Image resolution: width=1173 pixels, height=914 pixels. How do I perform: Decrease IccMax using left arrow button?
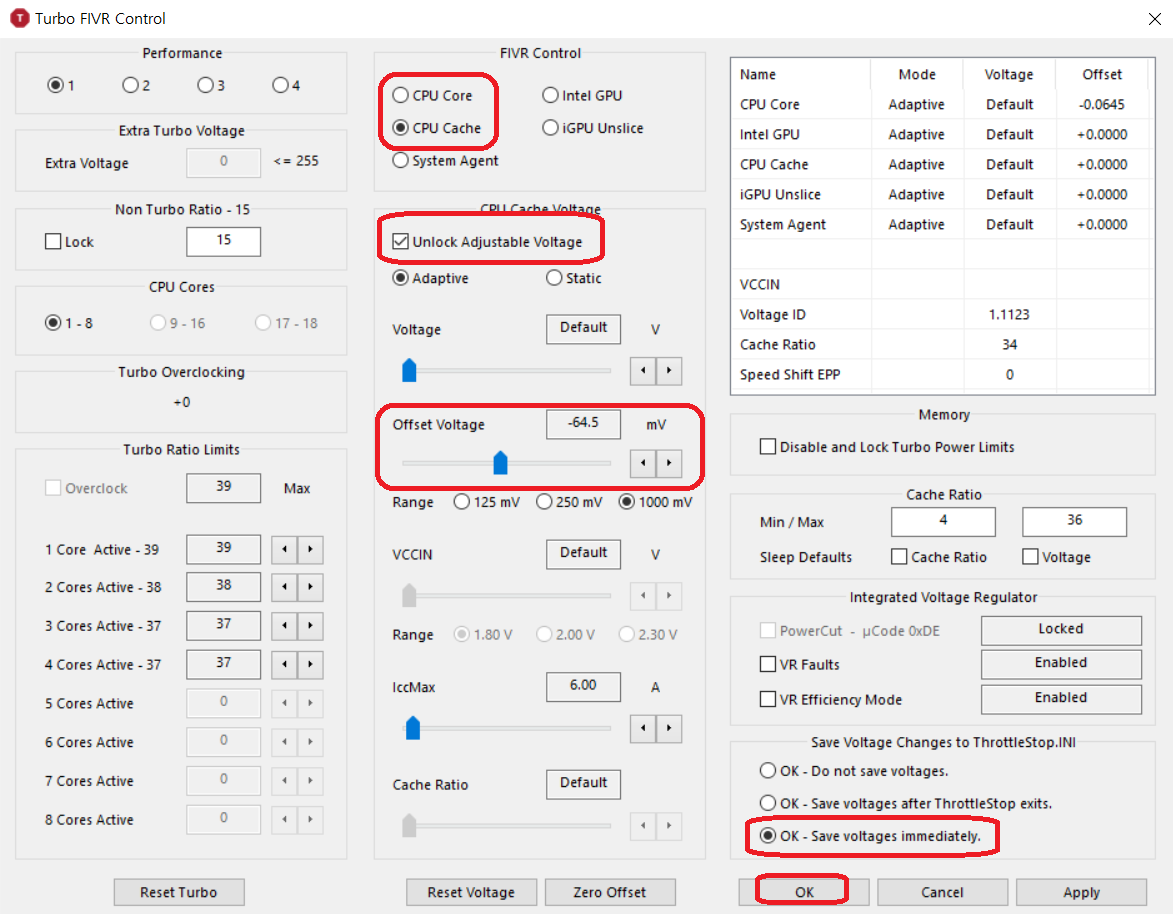[643, 729]
